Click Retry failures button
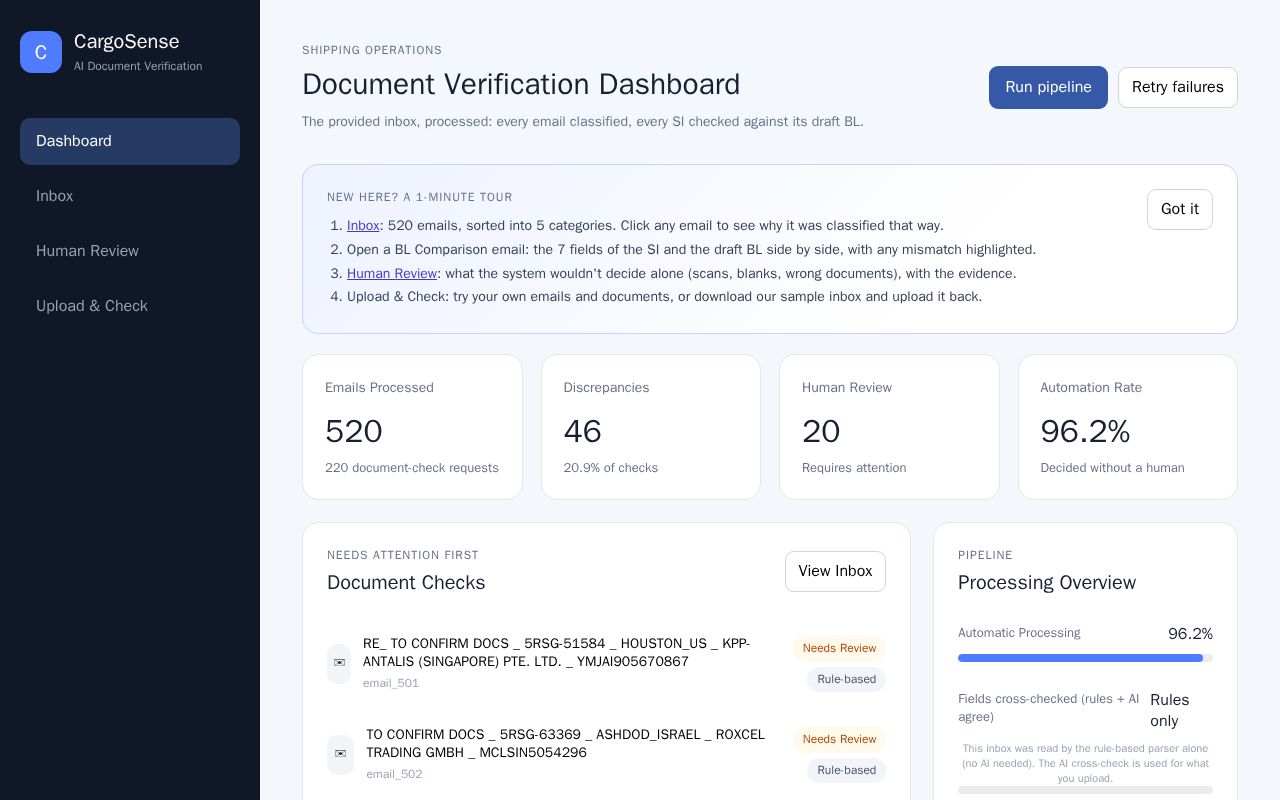This screenshot has width=1280, height=800. point(1177,87)
